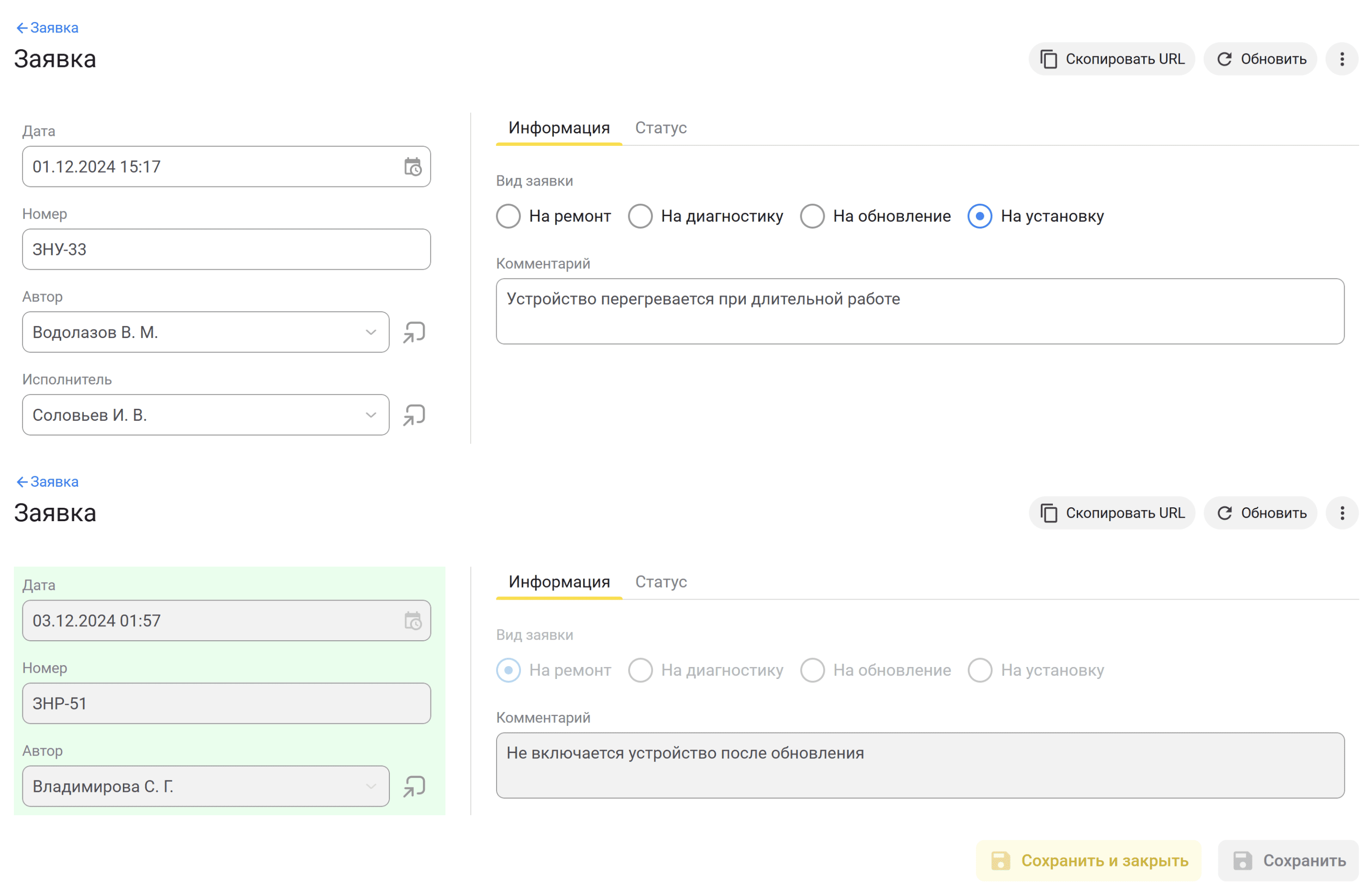The height and width of the screenshot is (886, 1372).
Task: Open author Водолазов В. М. record link icon
Action: pyautogui.click(x=414, y=332)
